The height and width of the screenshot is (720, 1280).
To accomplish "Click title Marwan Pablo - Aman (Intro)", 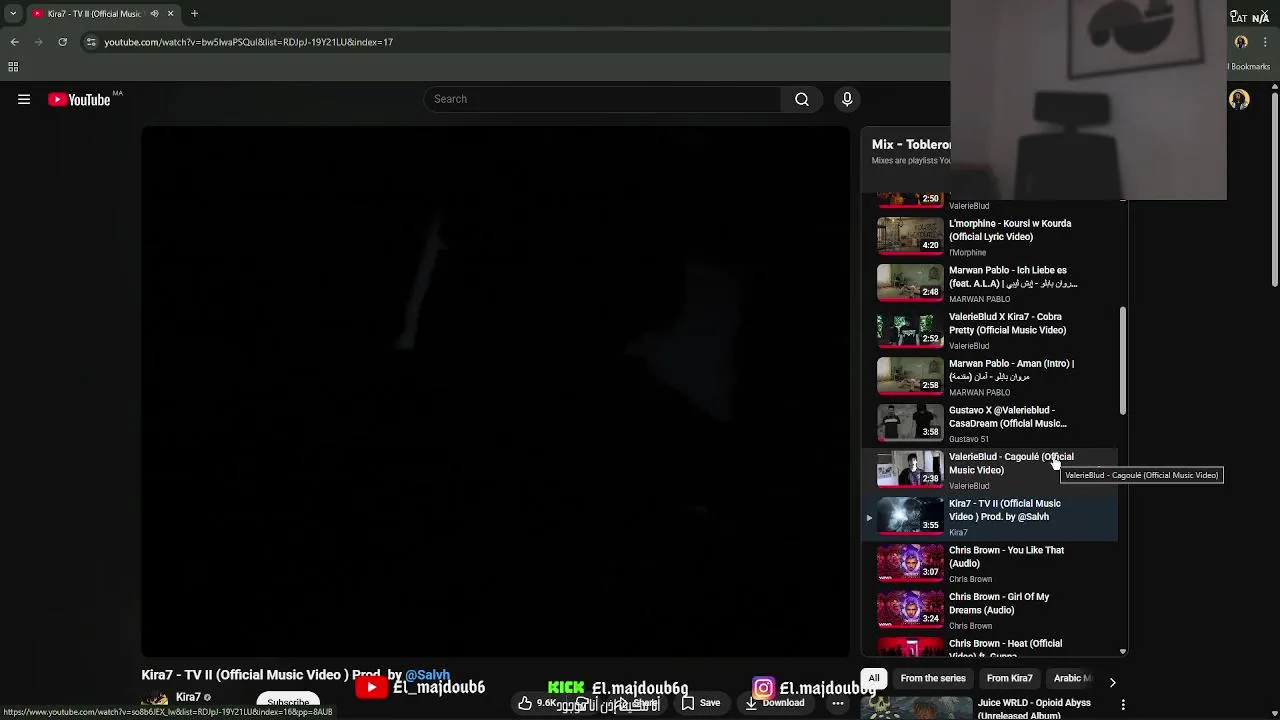I will pos(1011,370).
